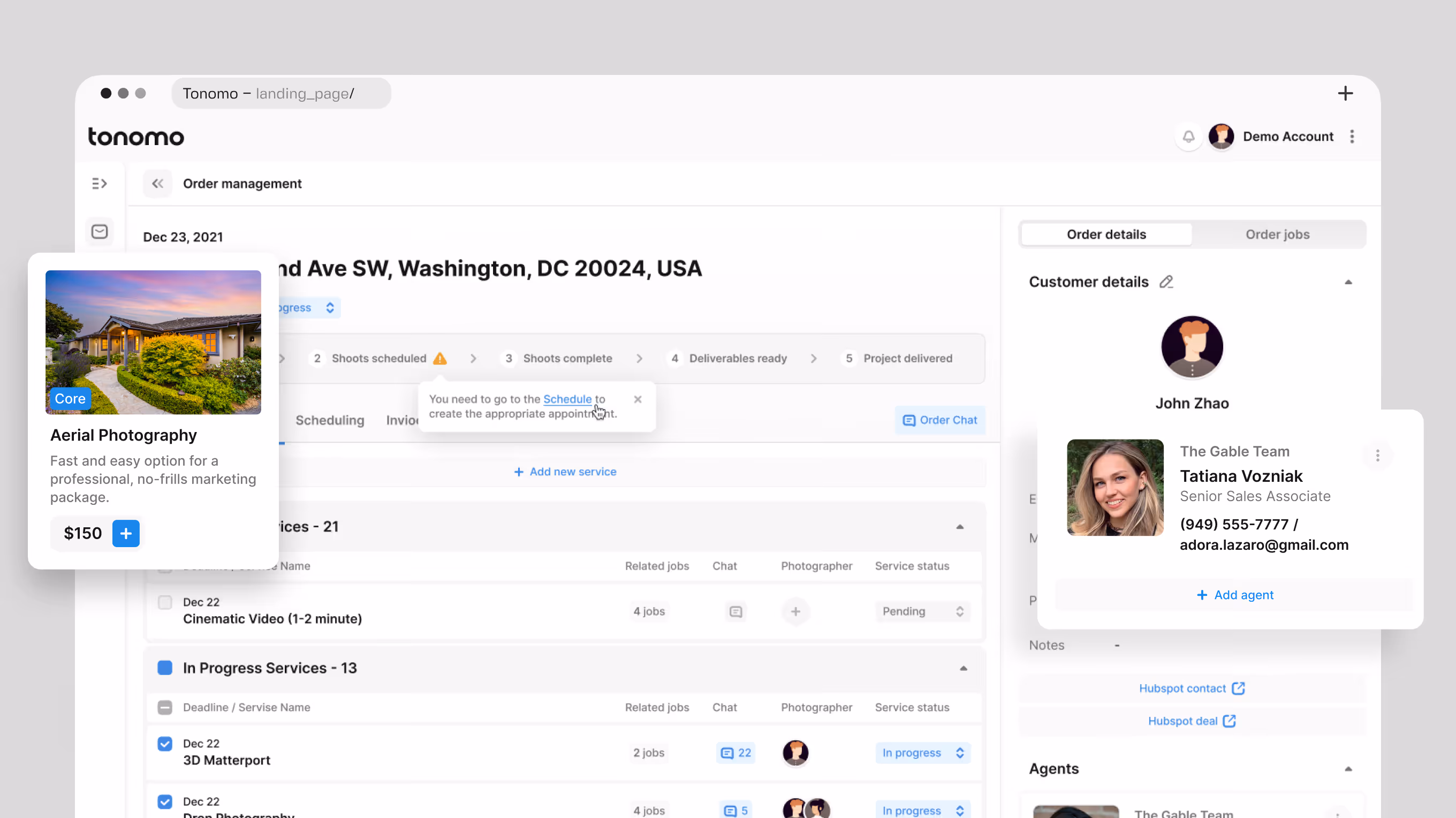The height and width of the screenshot is (818, 1456).
Task: Open Tatiana Vozniak card options menu
Action: coord(1377,455)
